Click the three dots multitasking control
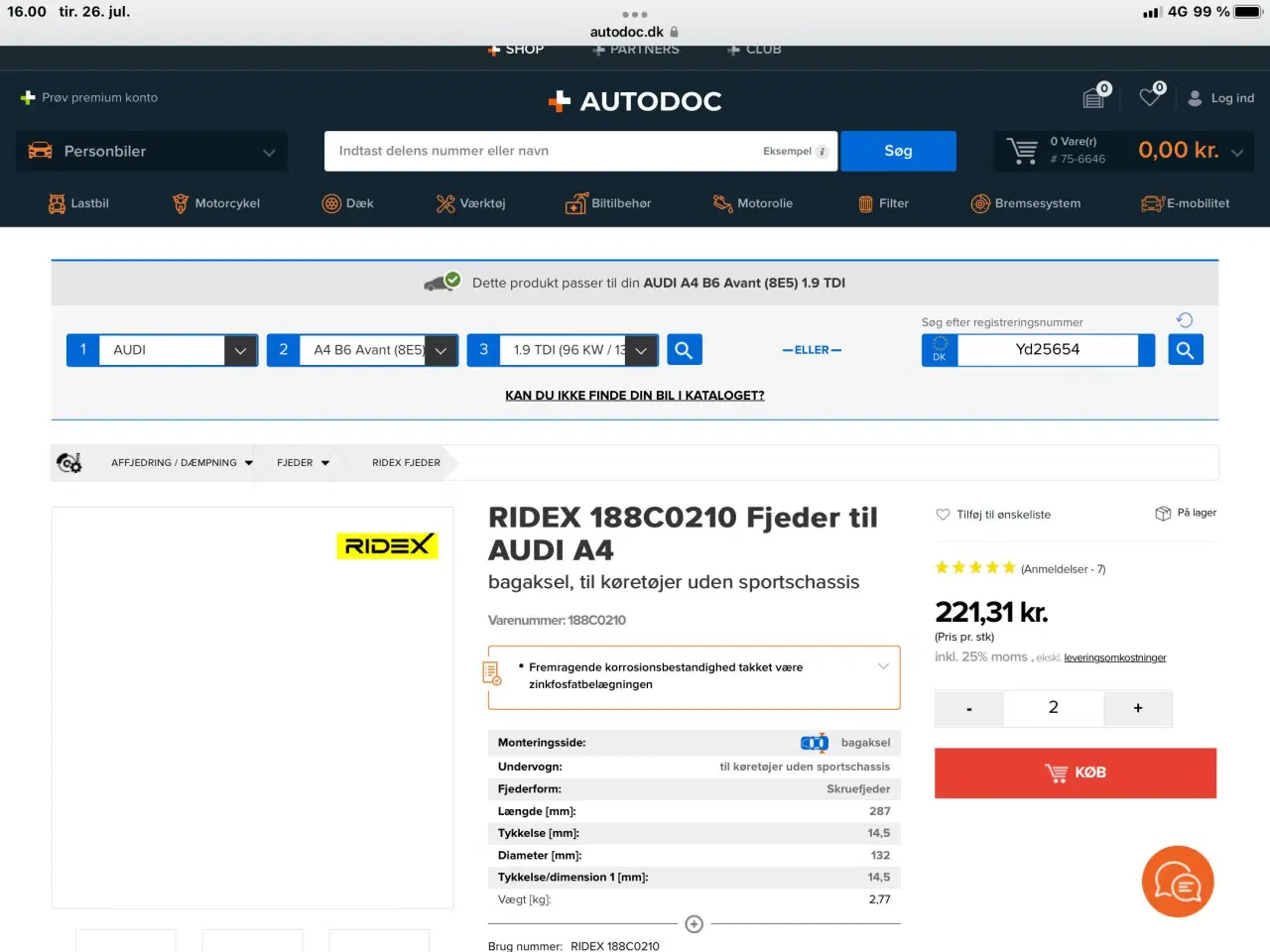The height and width of the screenshot is (952, 1270). tap(635, 15)
